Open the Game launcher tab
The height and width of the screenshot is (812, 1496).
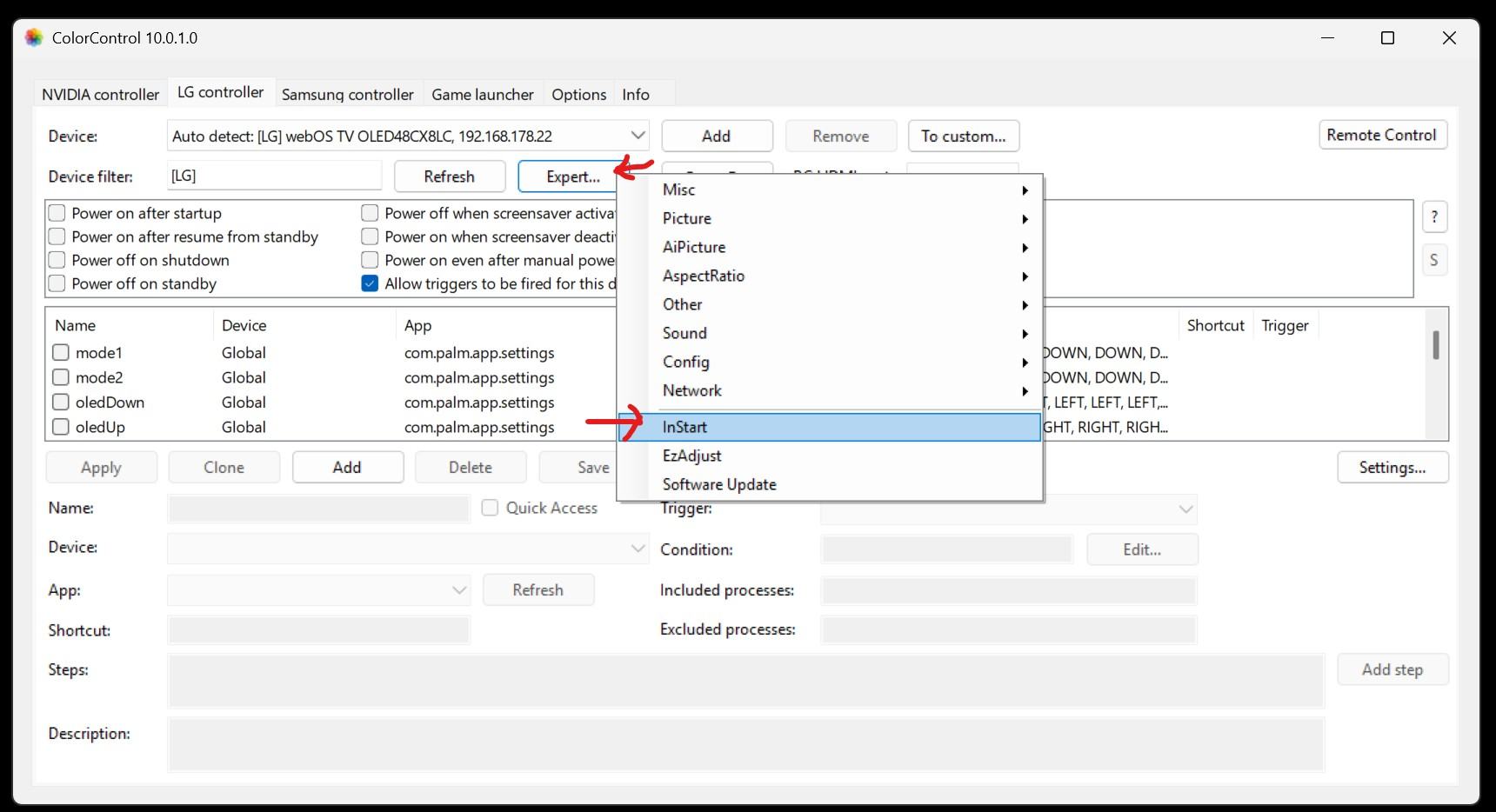click(x=483, y=94)
